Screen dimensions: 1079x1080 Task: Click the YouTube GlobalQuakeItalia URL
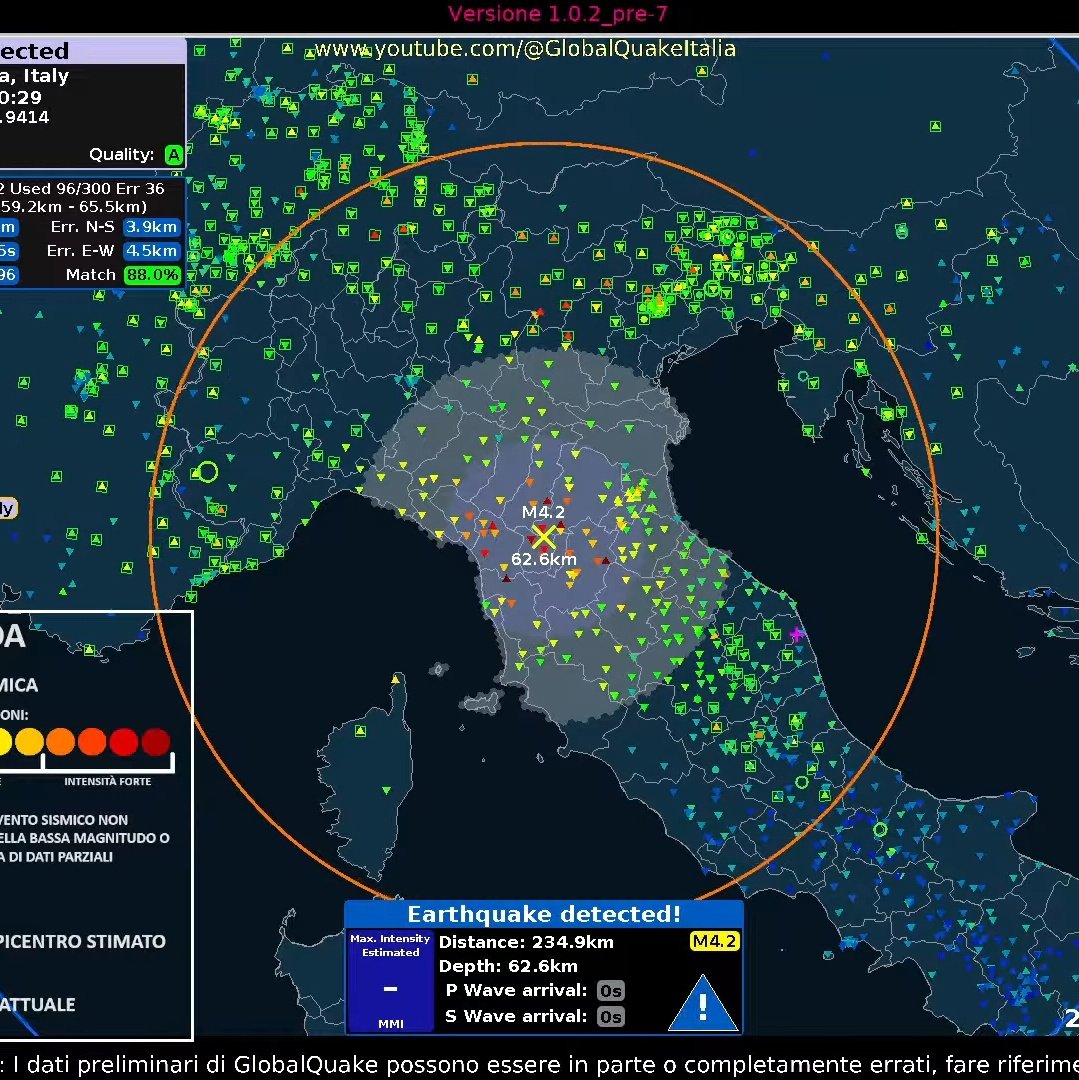pyautogui.click(x=525, y=49)
